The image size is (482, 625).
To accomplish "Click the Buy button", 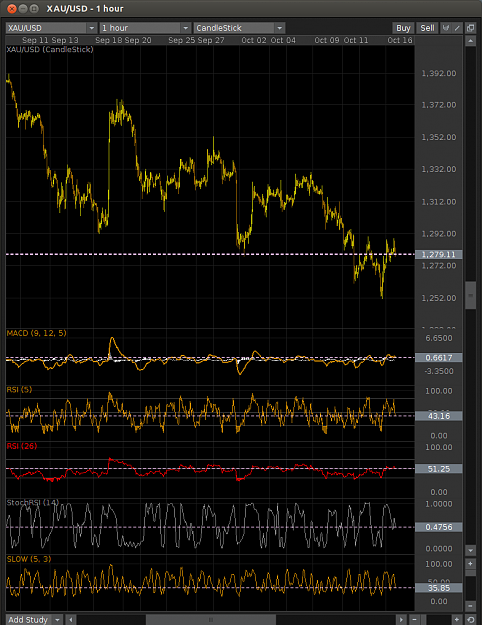I will 403,28.
